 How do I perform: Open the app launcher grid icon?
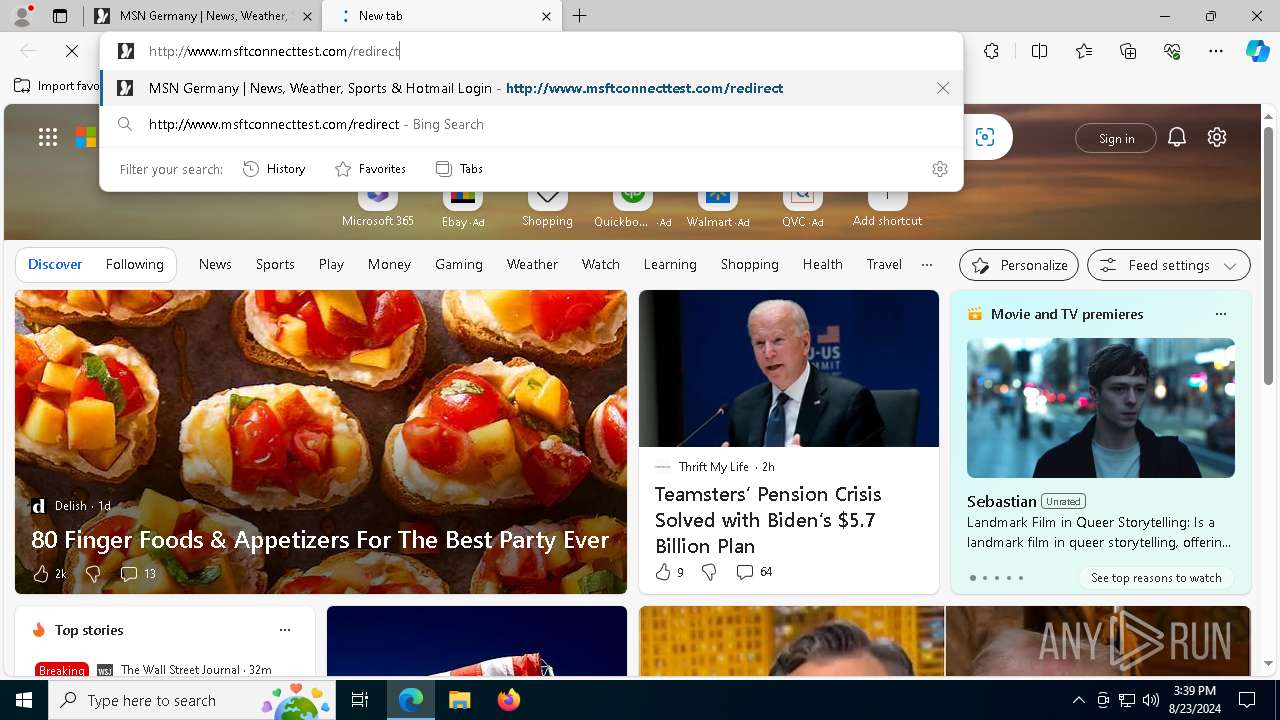pos(48,137)
